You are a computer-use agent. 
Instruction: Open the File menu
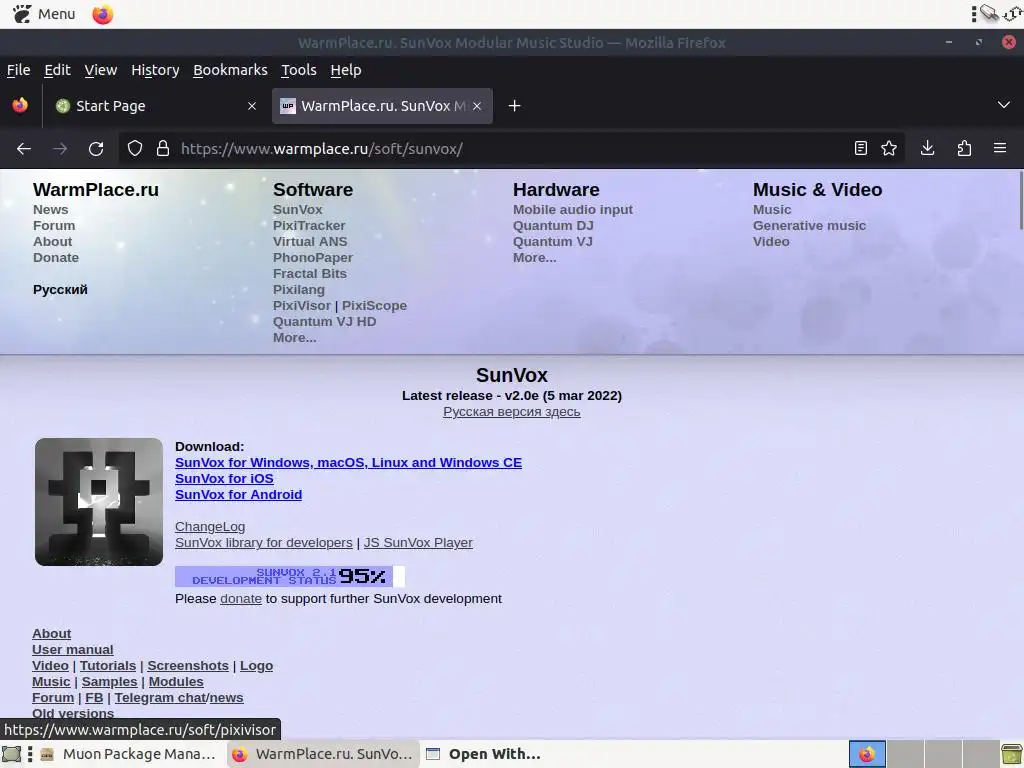(18, 70)
